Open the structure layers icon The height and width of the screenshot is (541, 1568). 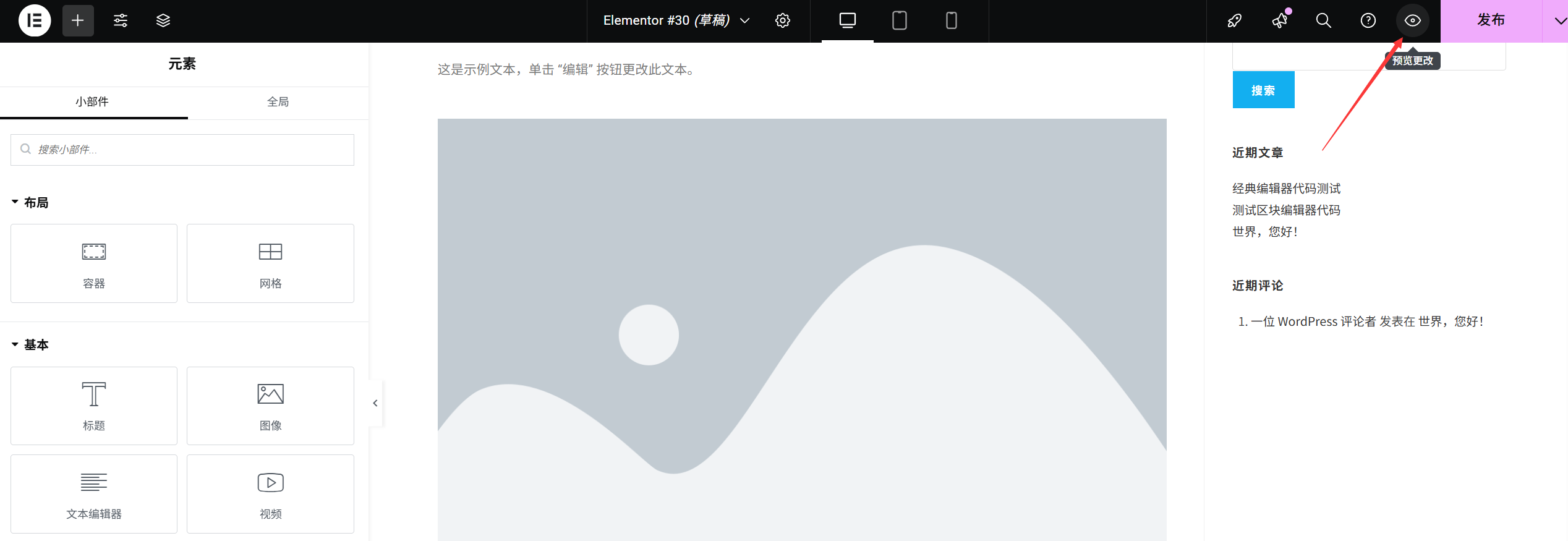point(163,20)
